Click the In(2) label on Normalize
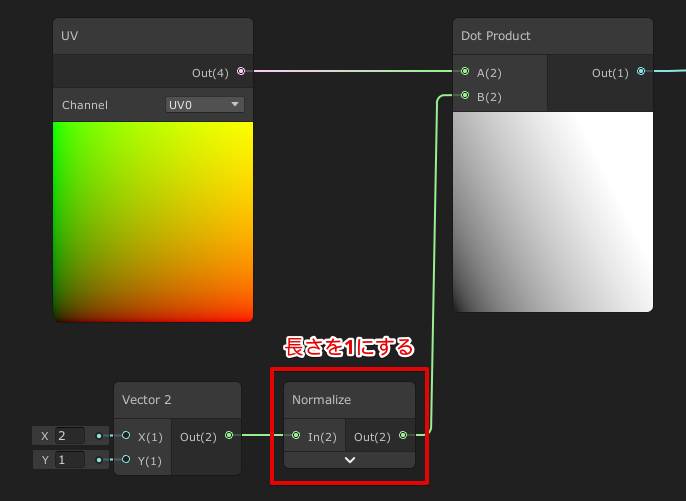This screenshot has height=501, width=686. click(x=322, y=437)
